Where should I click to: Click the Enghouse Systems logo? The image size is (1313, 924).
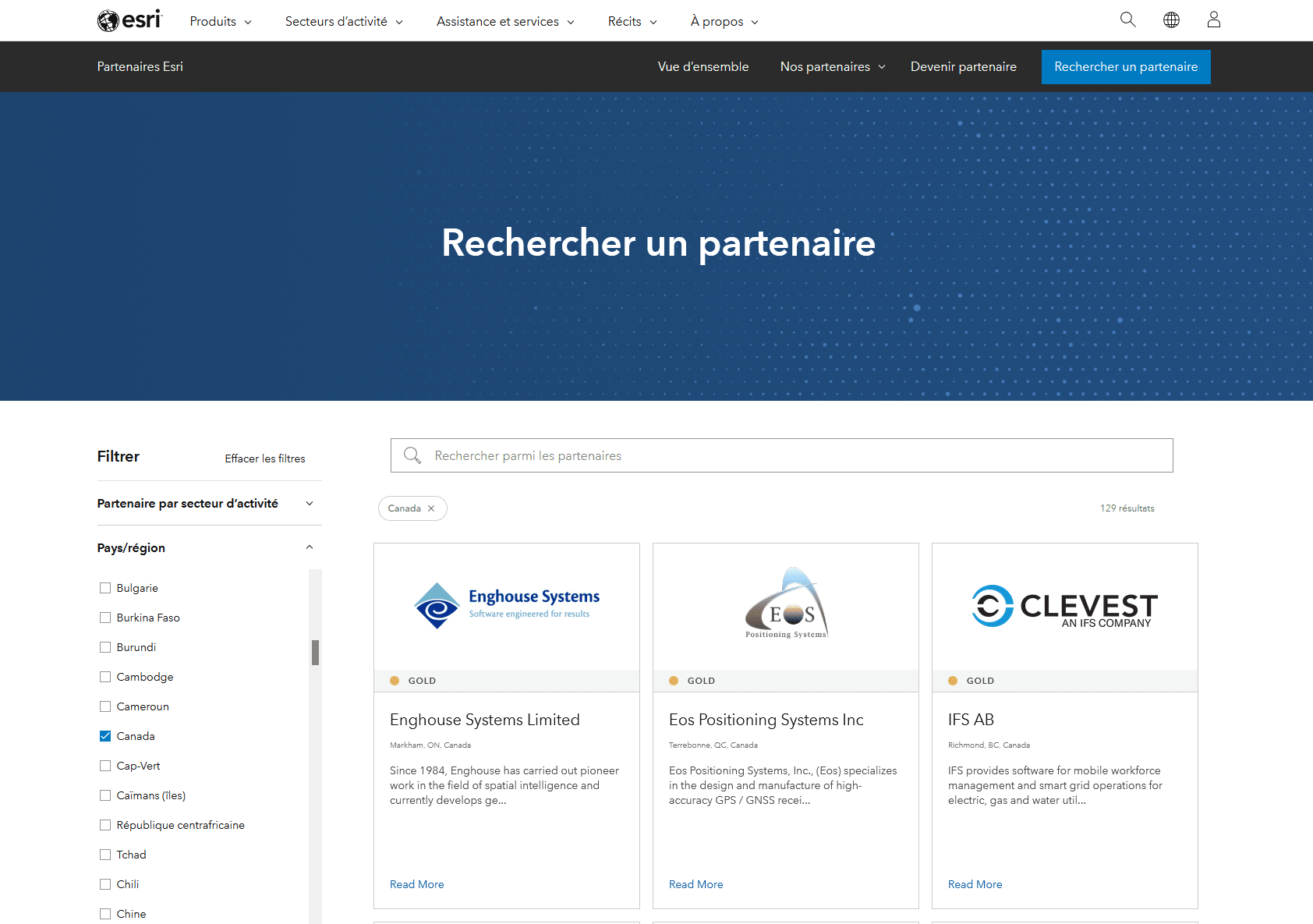(x=507, y=606)
